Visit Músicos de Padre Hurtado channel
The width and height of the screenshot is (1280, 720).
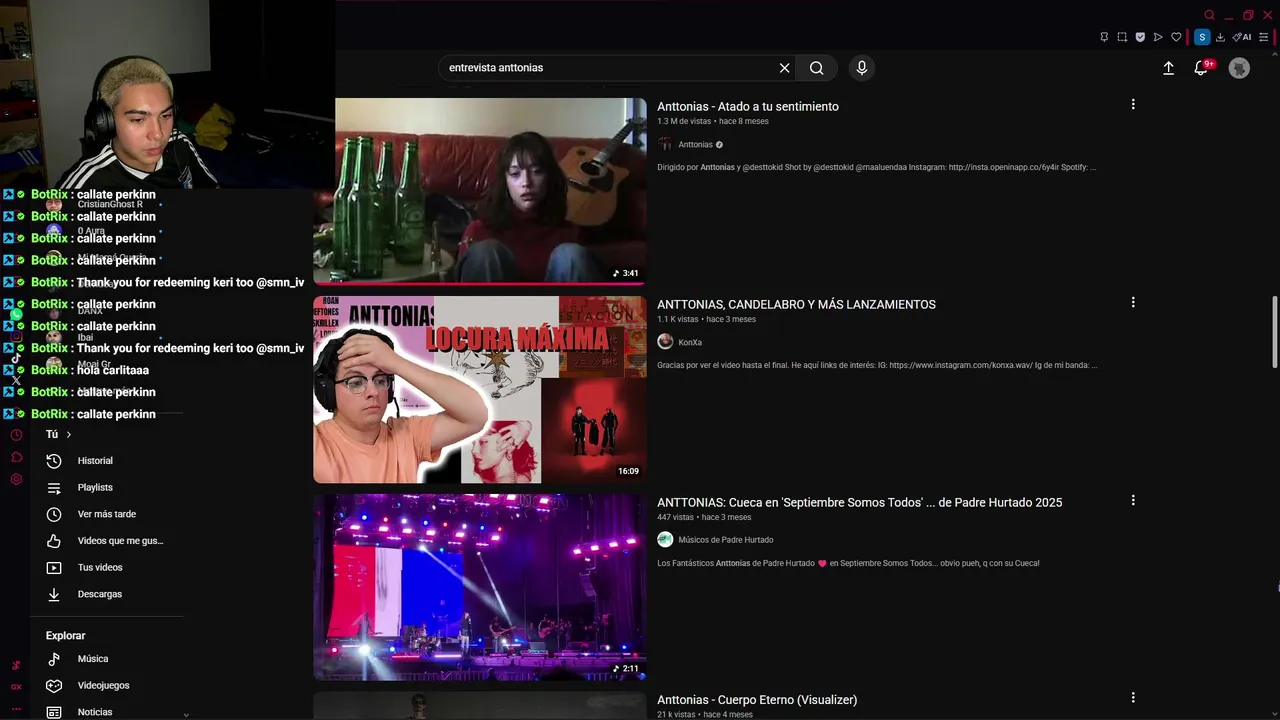[x=726, y=540]
